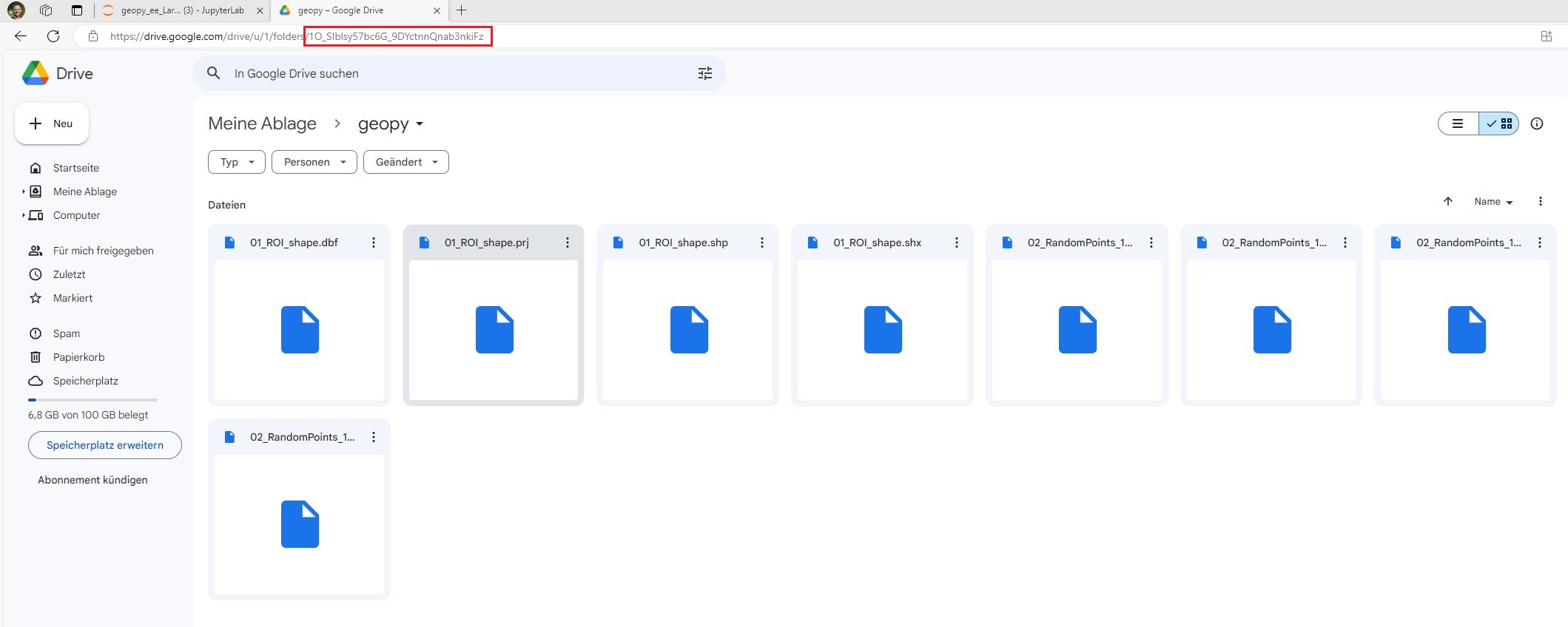
Task: Open Für mich freigegeben in sidebar
Action: pyautogui.click(x=103, y=251)
